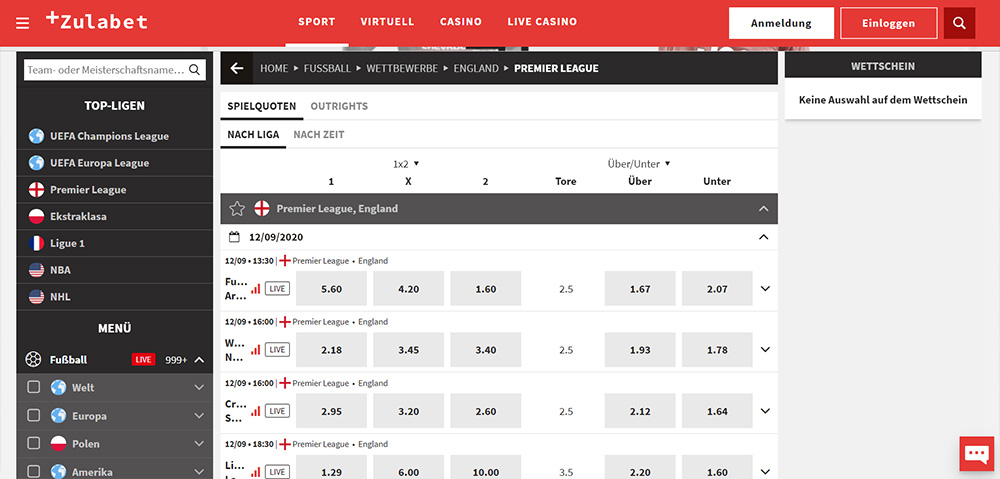Select the SPIELQUOTEN tab

click(261, 107)
